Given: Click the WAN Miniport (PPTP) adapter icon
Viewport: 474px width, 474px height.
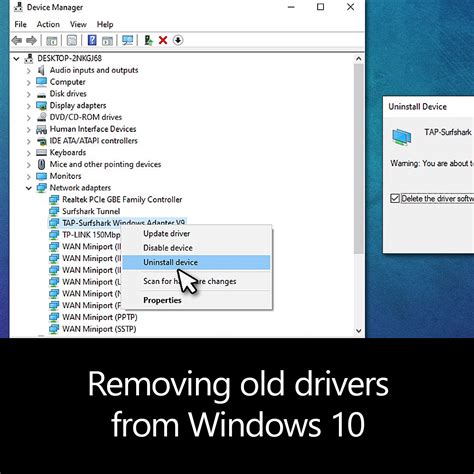Looking at the screenshot, I should click(54, 317).
